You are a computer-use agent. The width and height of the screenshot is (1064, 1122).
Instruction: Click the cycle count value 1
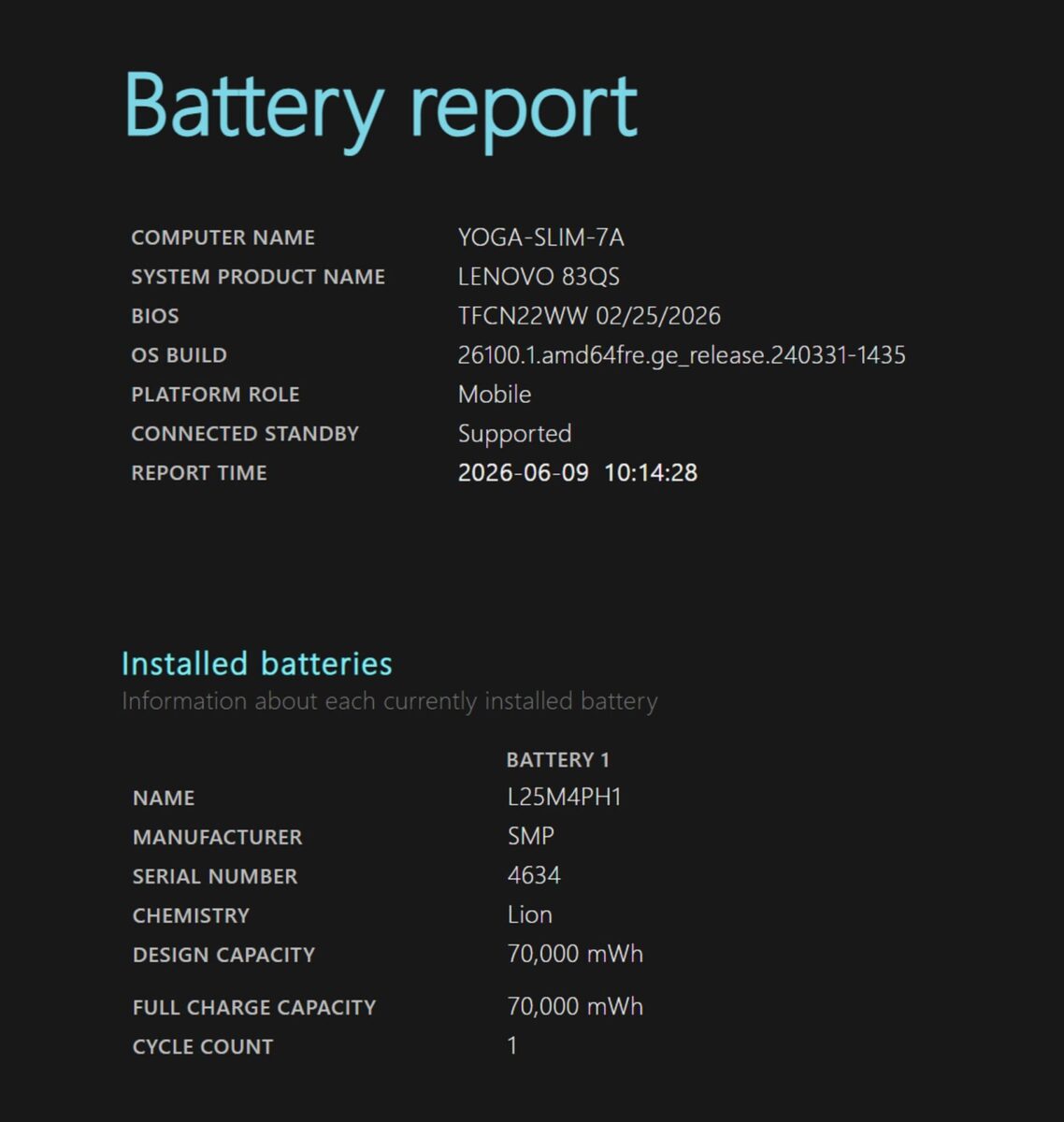512,1046
